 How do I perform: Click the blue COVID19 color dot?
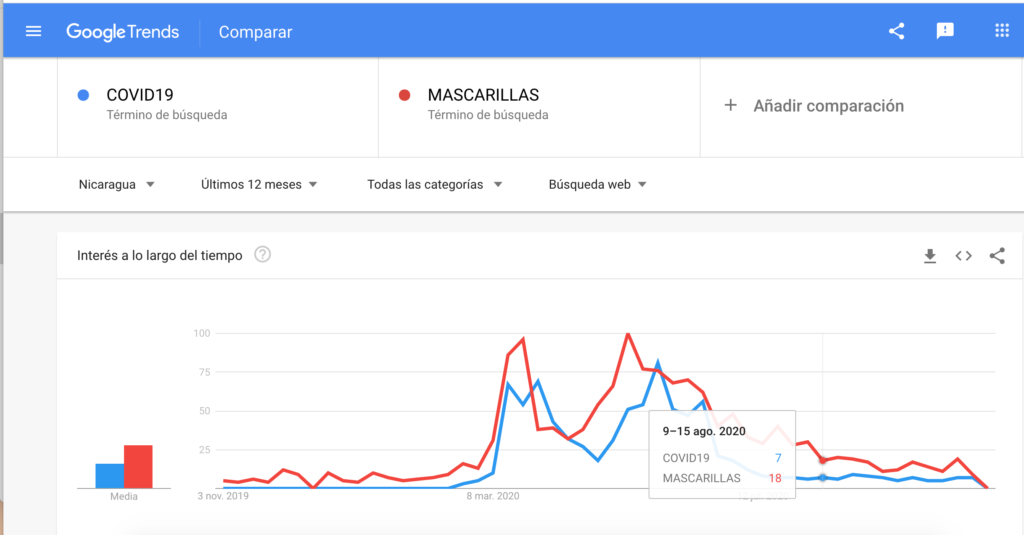coord(84,95)
